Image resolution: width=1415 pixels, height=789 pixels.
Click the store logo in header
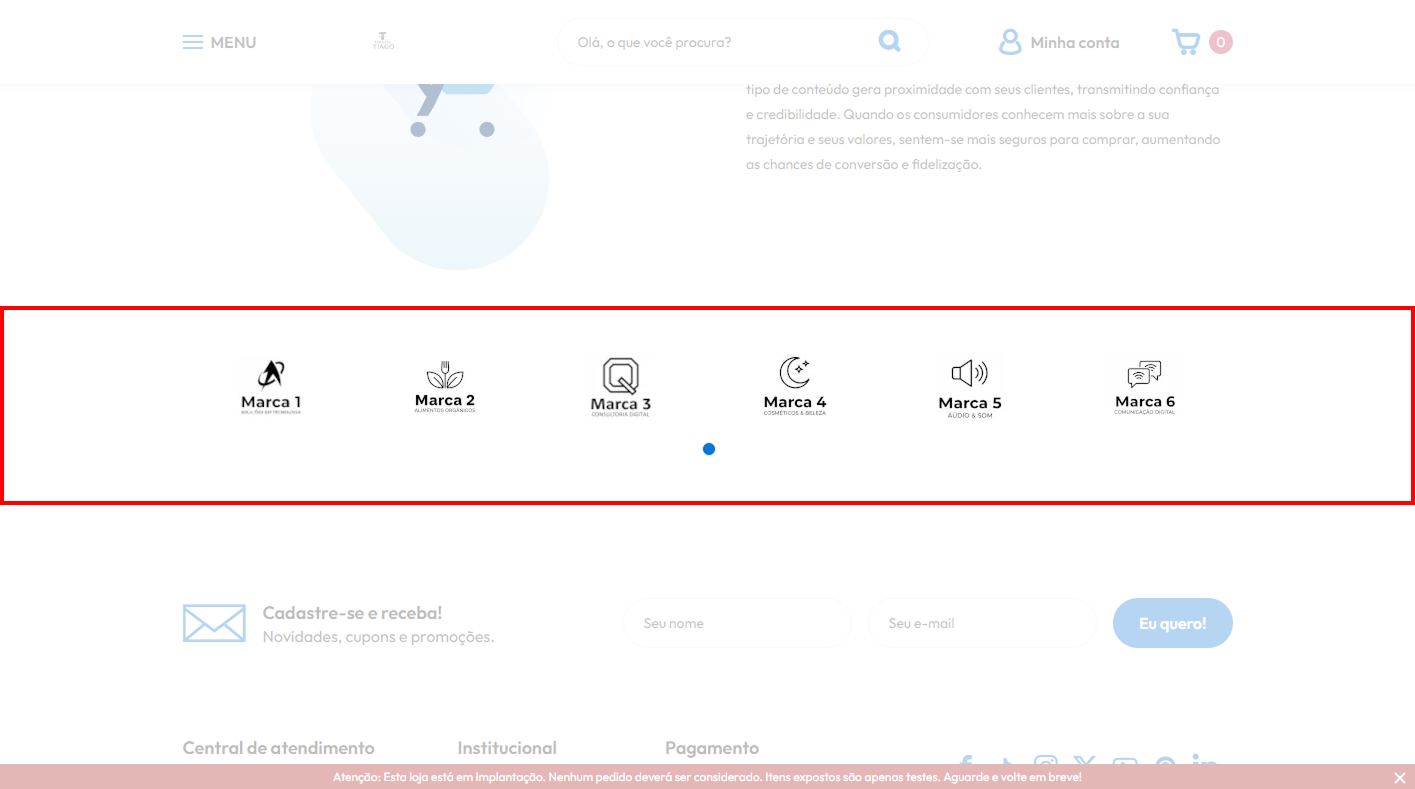coord(383,42)
